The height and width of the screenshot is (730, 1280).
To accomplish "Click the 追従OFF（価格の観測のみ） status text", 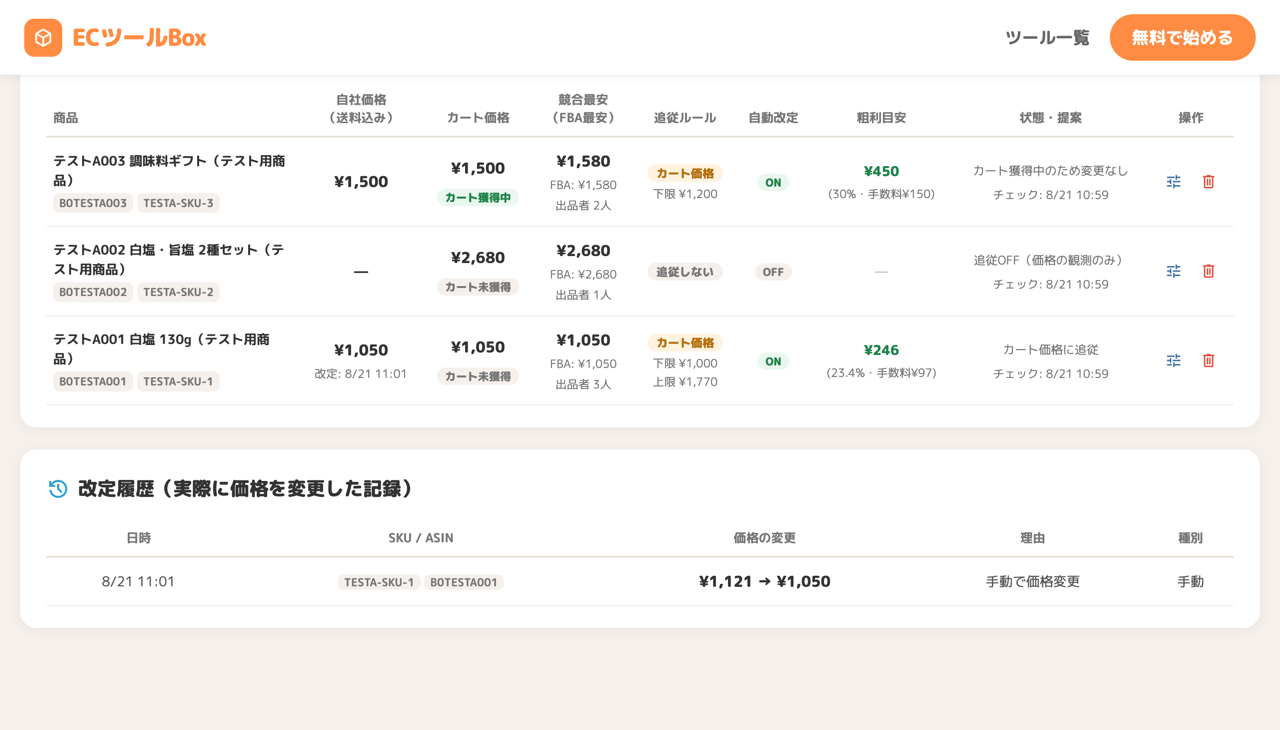I will (x=1050, y=260).
